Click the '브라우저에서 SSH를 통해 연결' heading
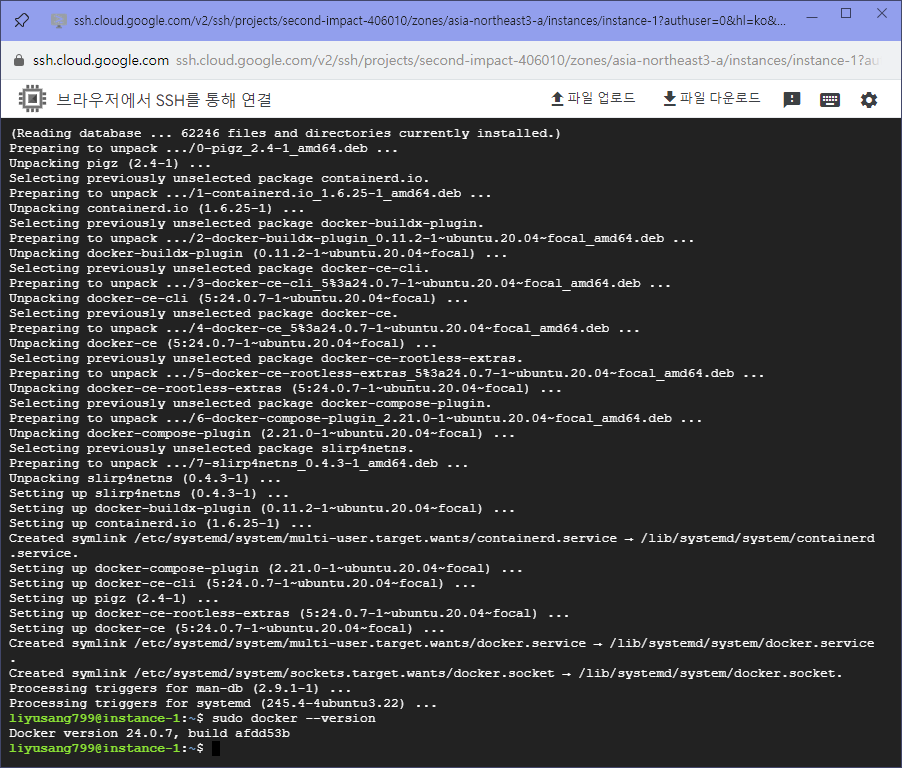 [x=164, y=100]
